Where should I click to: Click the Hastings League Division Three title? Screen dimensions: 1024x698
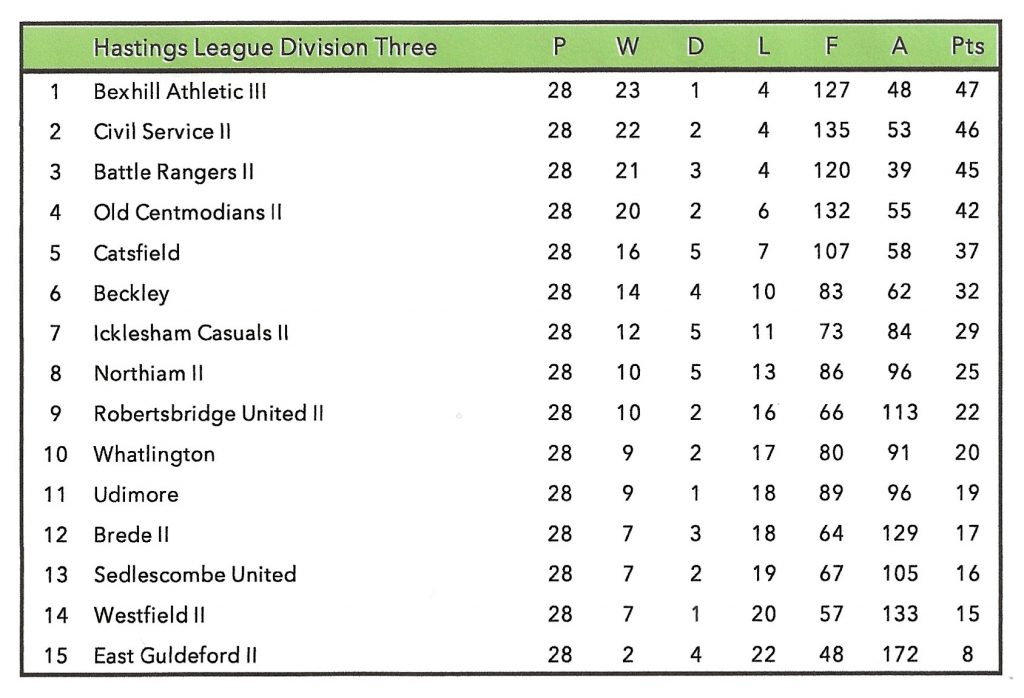tap(265, 47)
